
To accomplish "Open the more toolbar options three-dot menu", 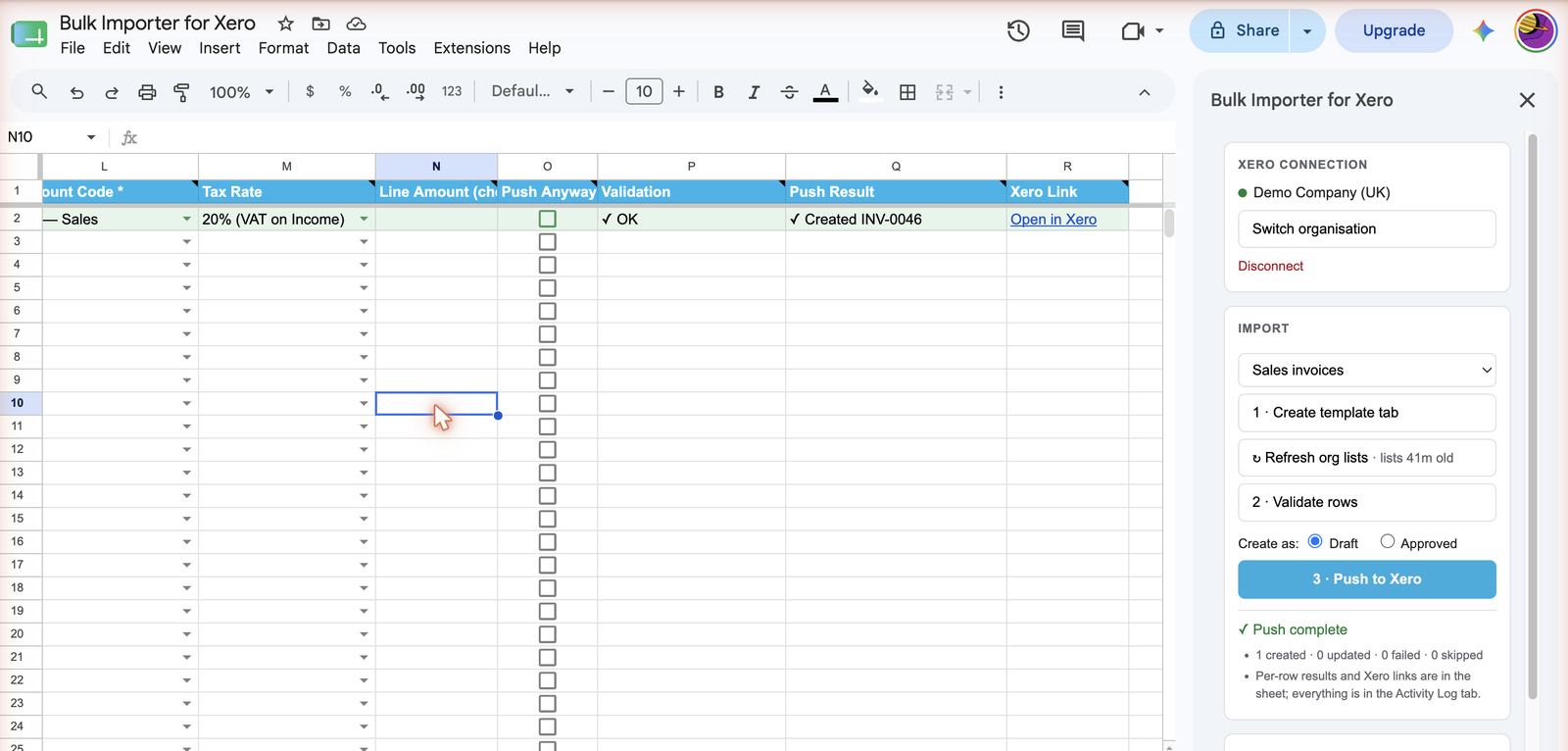I will (1001, 91).
